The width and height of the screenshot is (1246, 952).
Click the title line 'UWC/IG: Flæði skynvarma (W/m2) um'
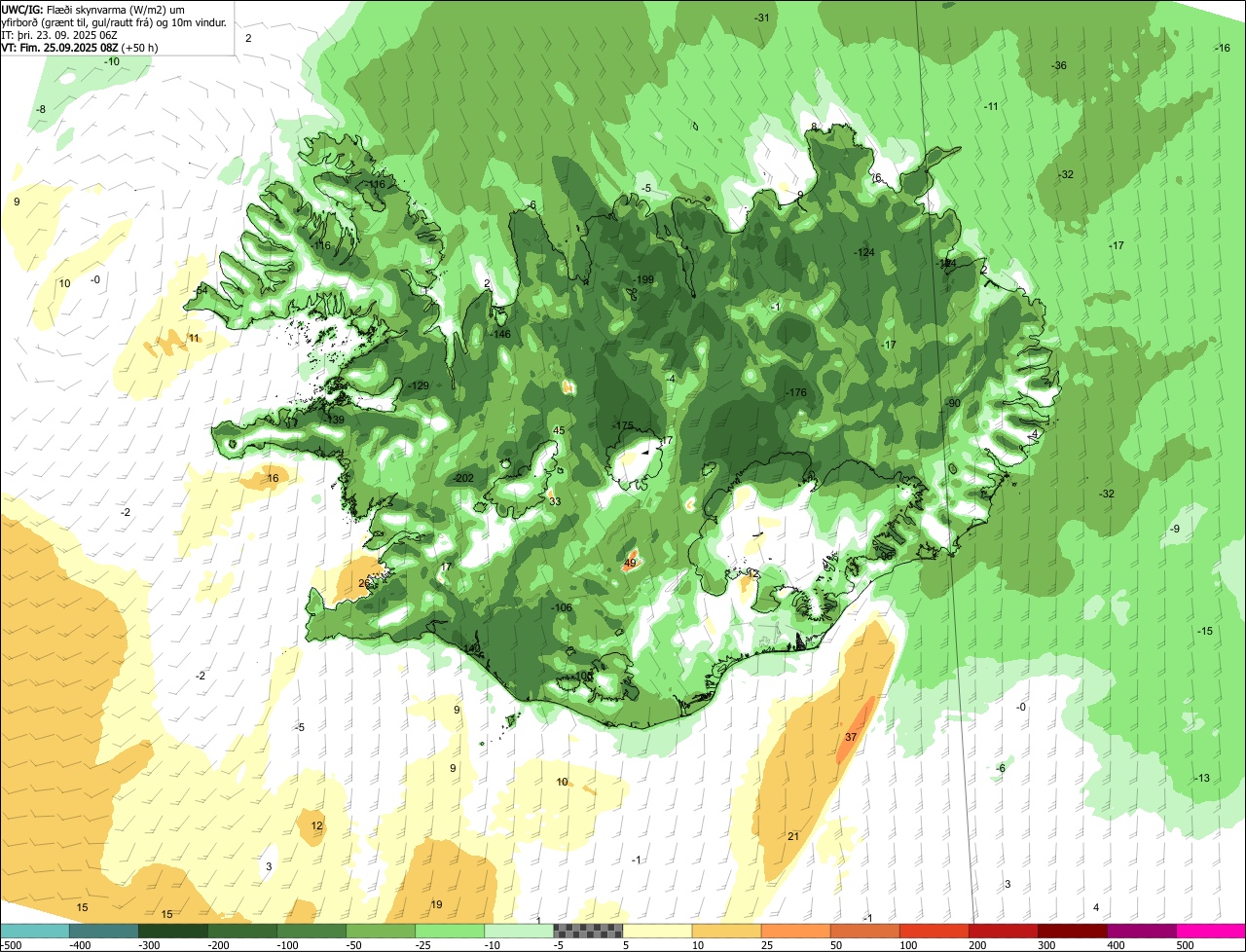pos(92,10)
